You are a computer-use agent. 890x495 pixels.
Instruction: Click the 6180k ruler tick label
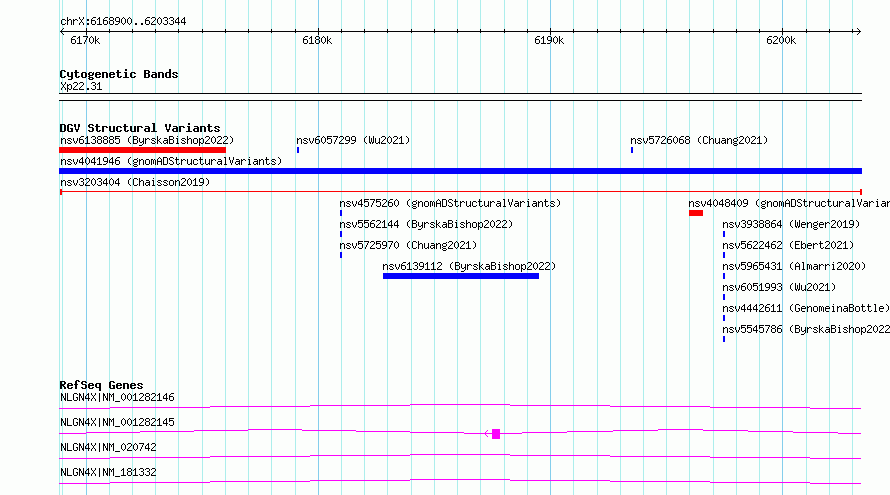317,40
